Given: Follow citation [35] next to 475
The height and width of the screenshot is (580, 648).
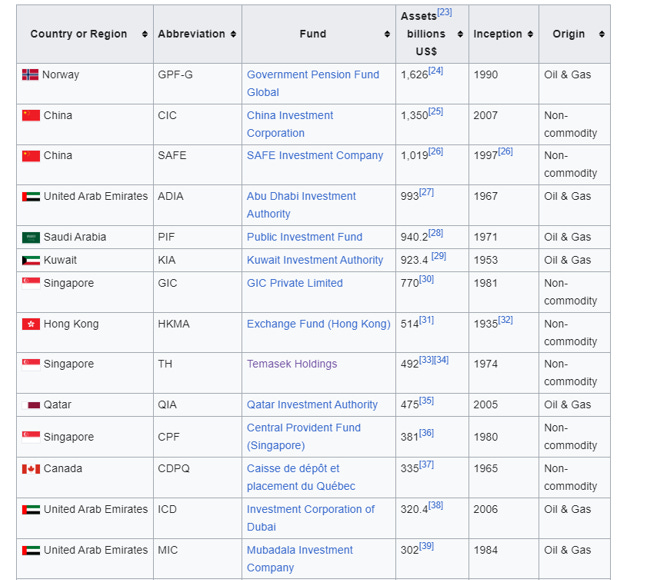Looking at the screenshot, I should (x=426, y=401).
